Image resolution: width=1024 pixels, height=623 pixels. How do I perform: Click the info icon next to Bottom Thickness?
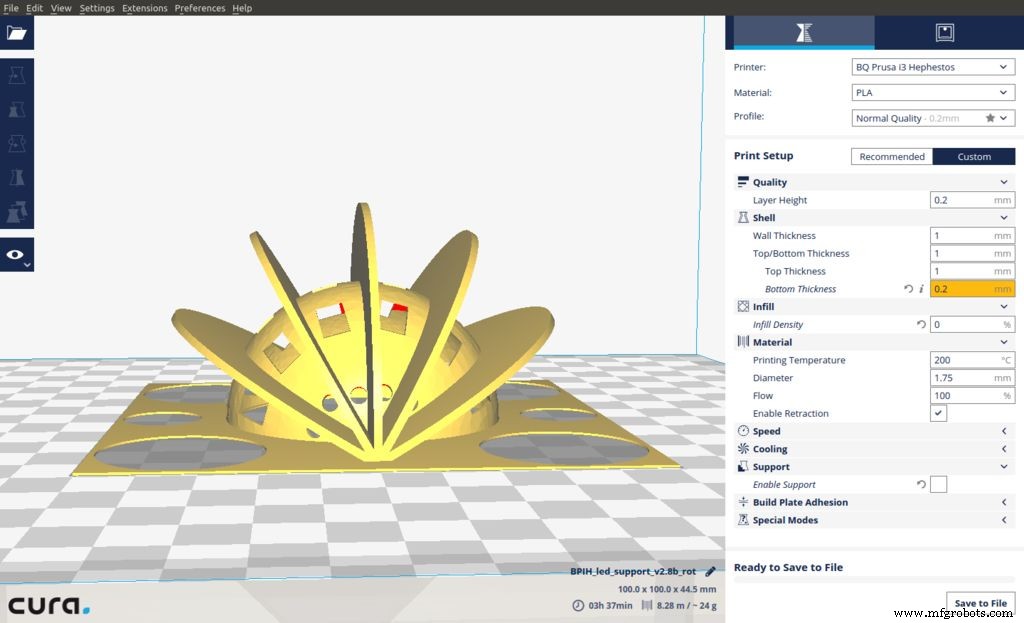click(x=921, y=289)
